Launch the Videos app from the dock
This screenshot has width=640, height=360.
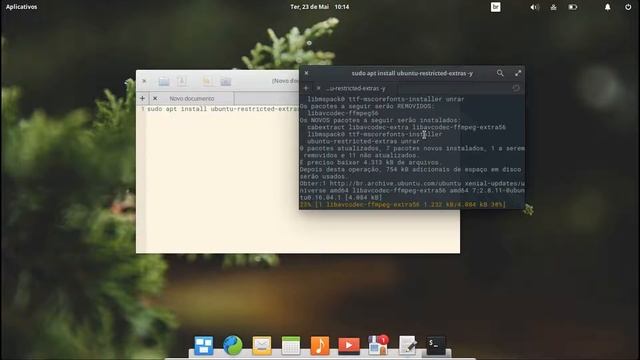click(349, 345)
